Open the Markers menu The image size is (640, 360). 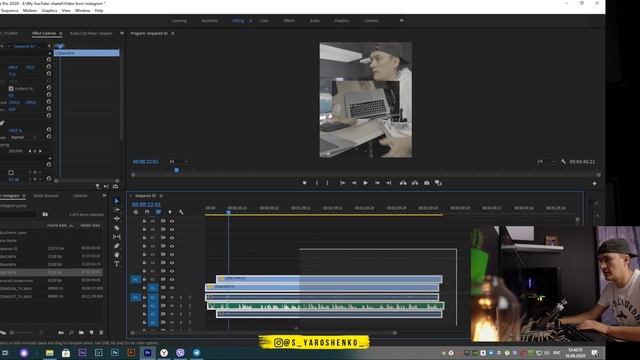click(30, 11)
